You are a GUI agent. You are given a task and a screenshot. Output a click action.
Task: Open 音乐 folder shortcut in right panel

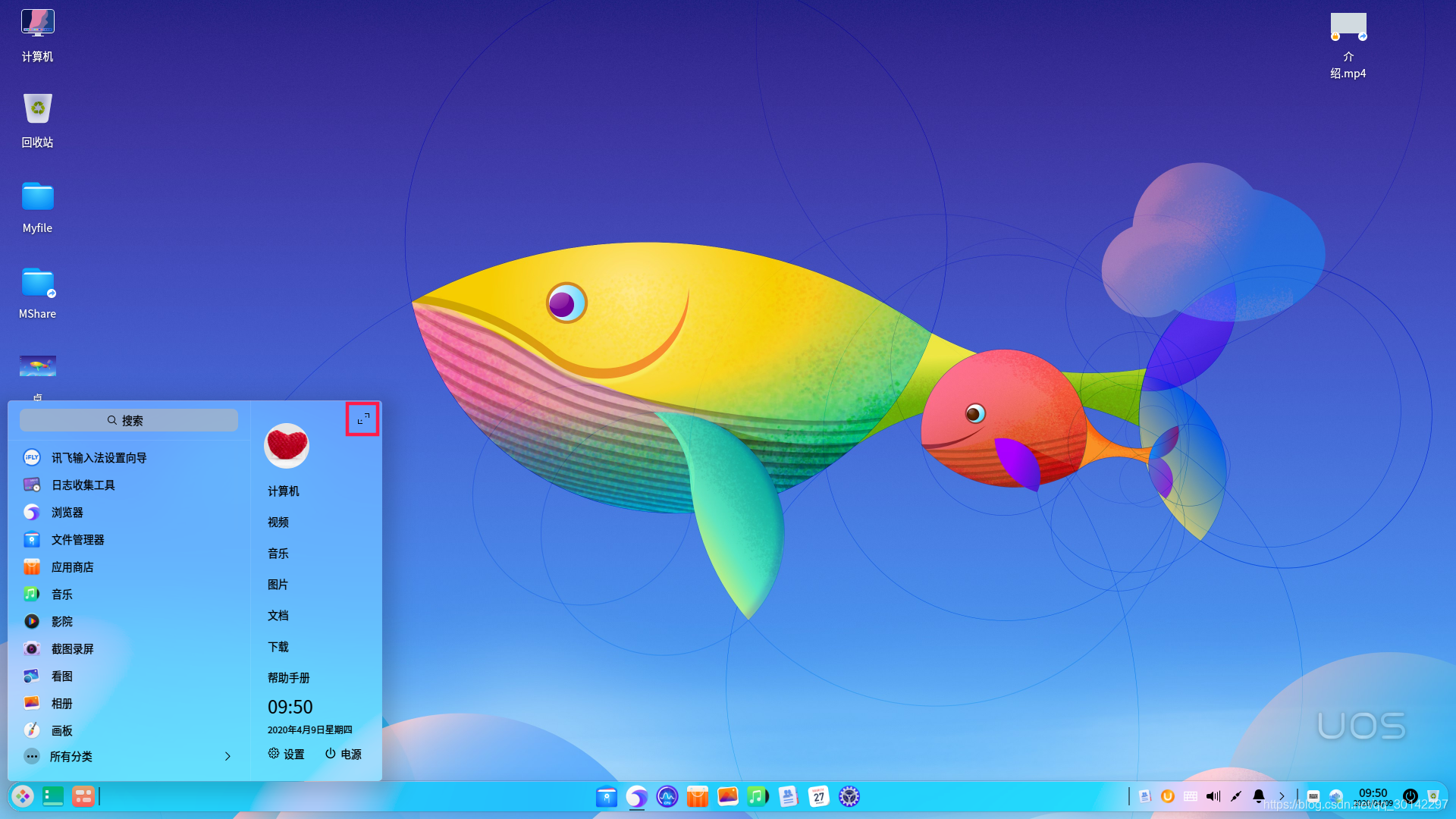click(278, 553)
